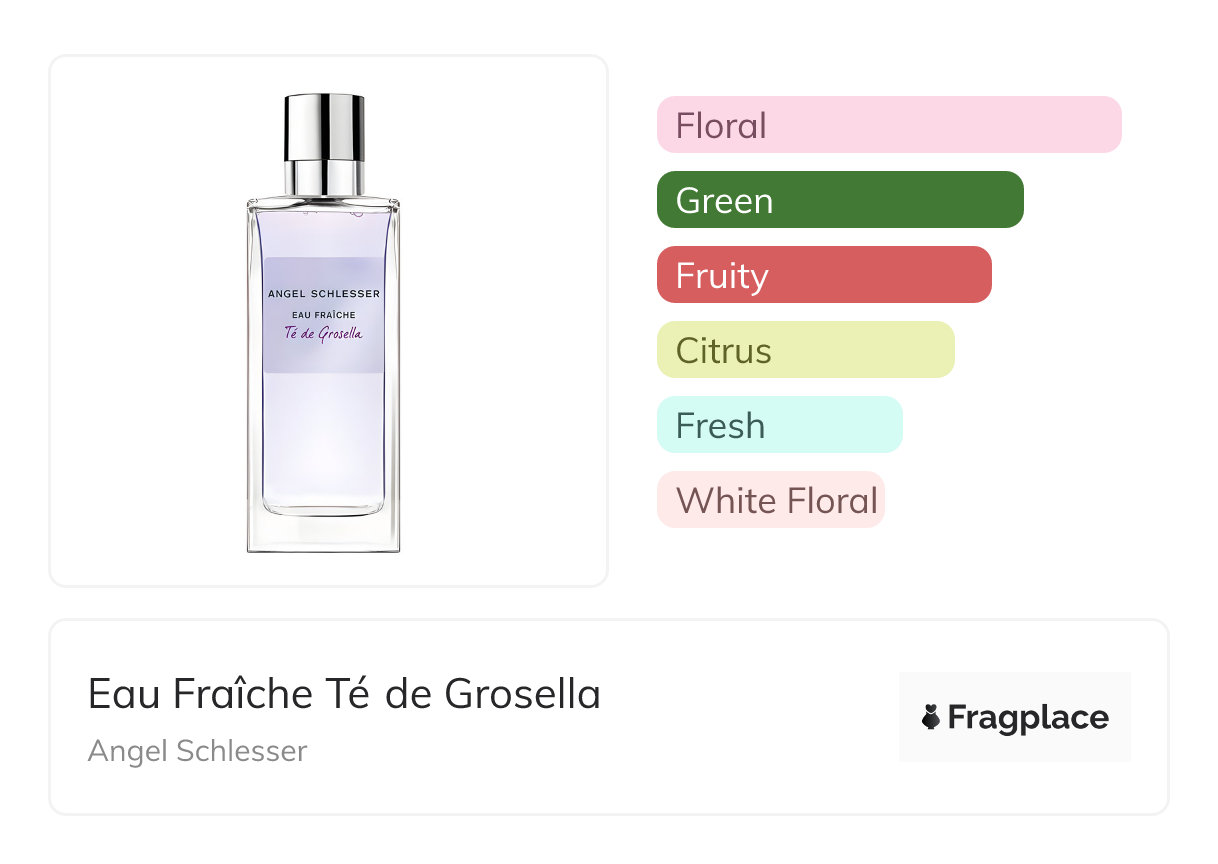
Task: Click the Green label text
Action: tap(724, 201)
